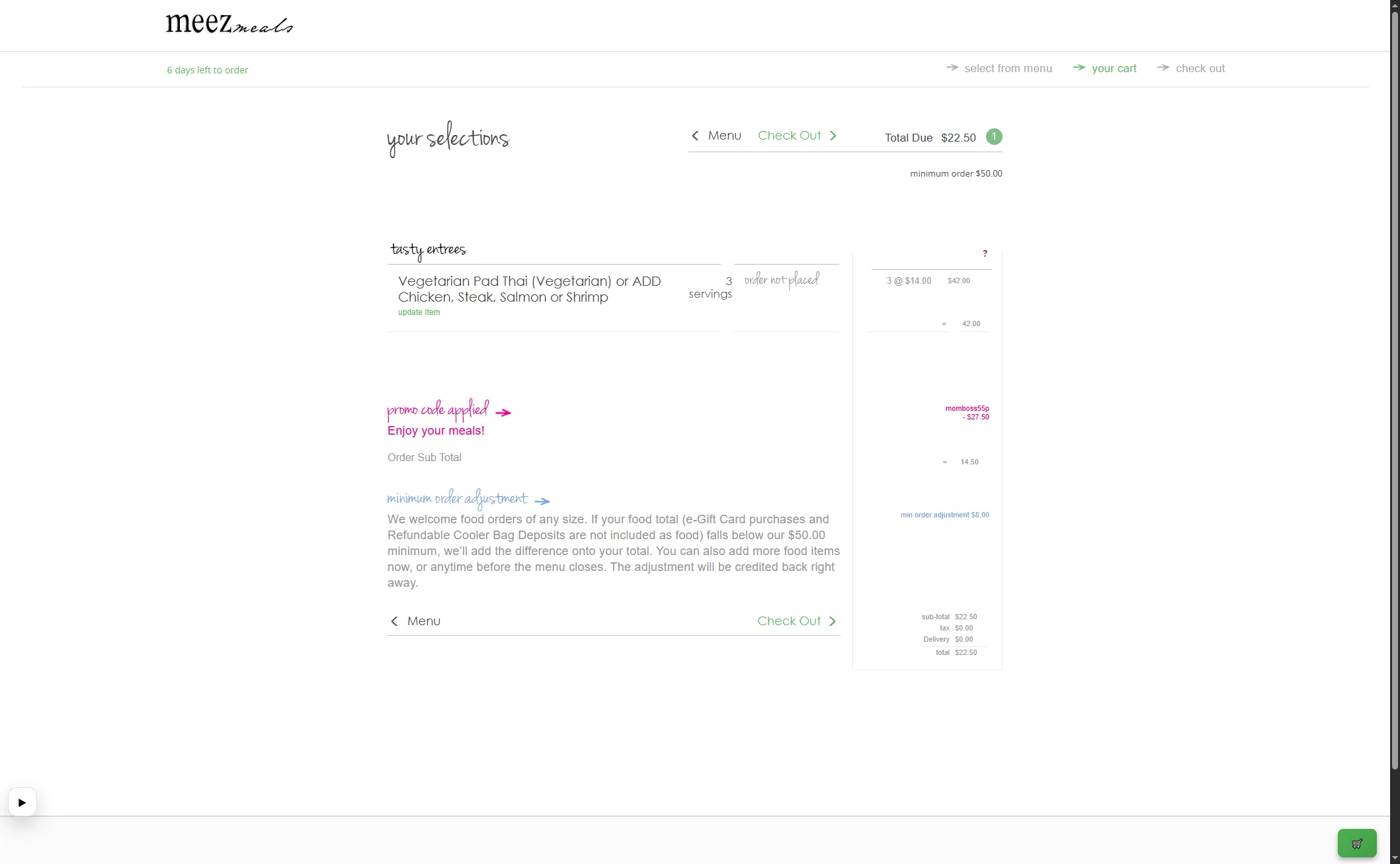
Task: Click the left chevron beside top Menu
Action: pyautogui.click(x=695, y=136)
